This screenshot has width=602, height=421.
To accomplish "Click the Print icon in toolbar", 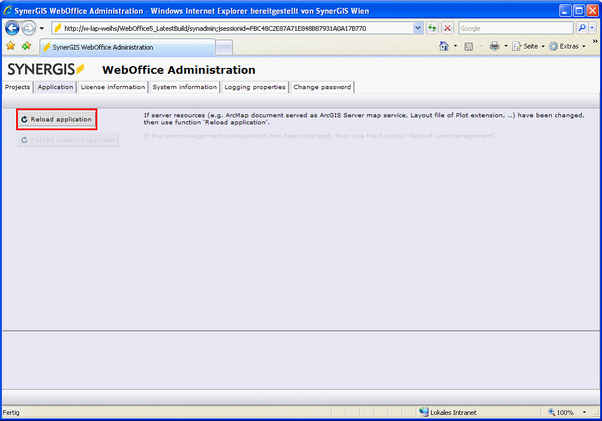I will [494, 46].
